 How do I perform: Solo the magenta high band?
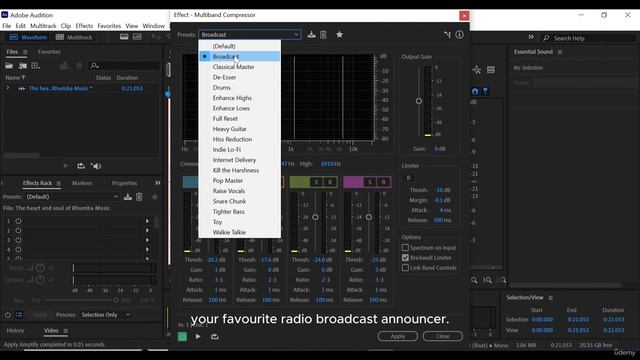[369, 182]
